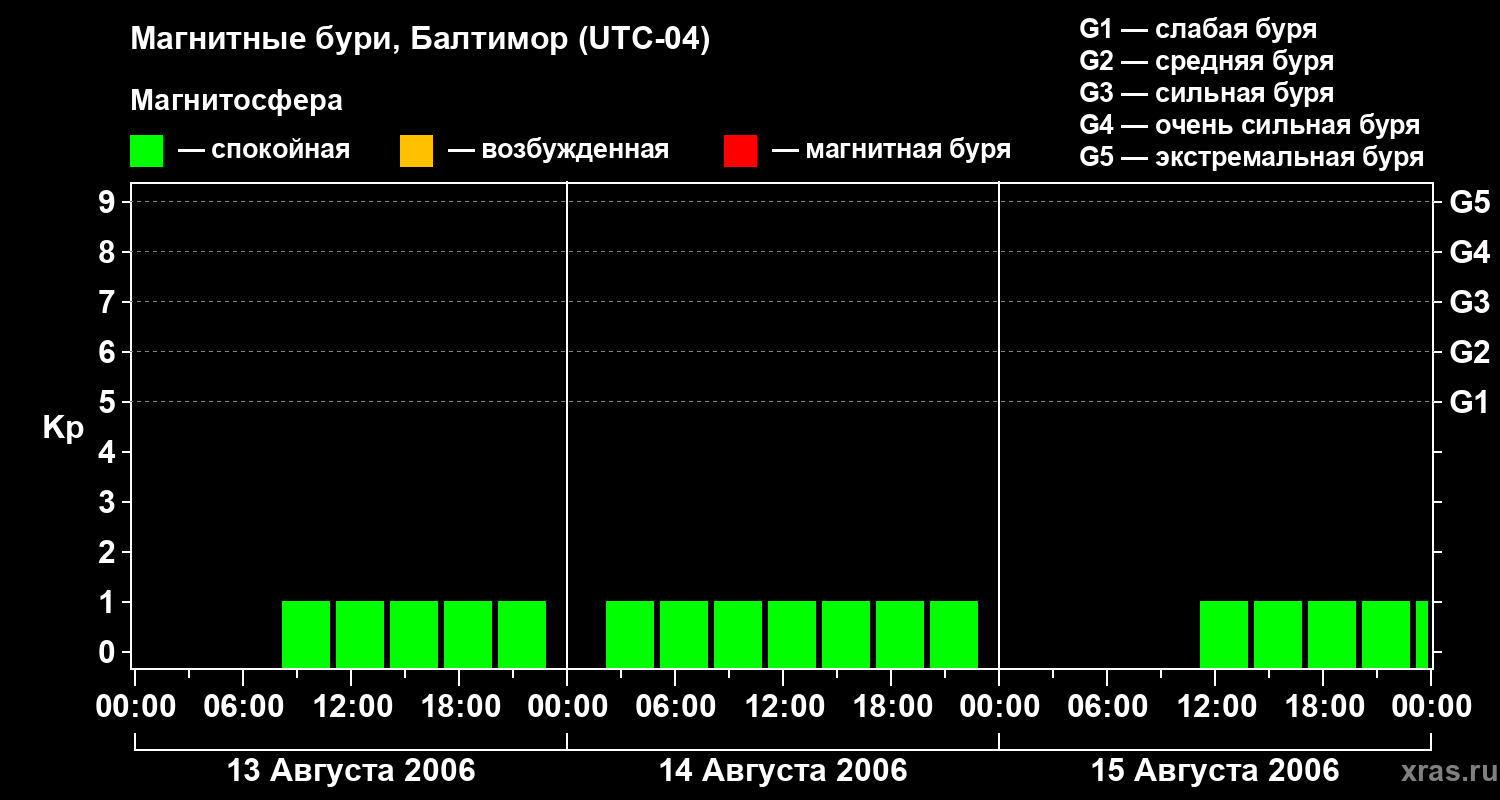Click the narrow final green bar on 15 August

pyautogui.click(x=1422, y=634)
